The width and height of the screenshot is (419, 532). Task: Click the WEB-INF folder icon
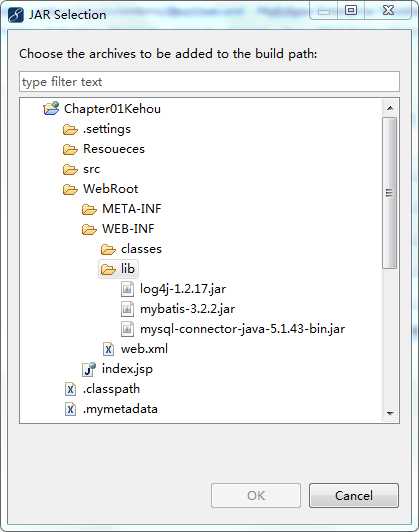point(89,229)
